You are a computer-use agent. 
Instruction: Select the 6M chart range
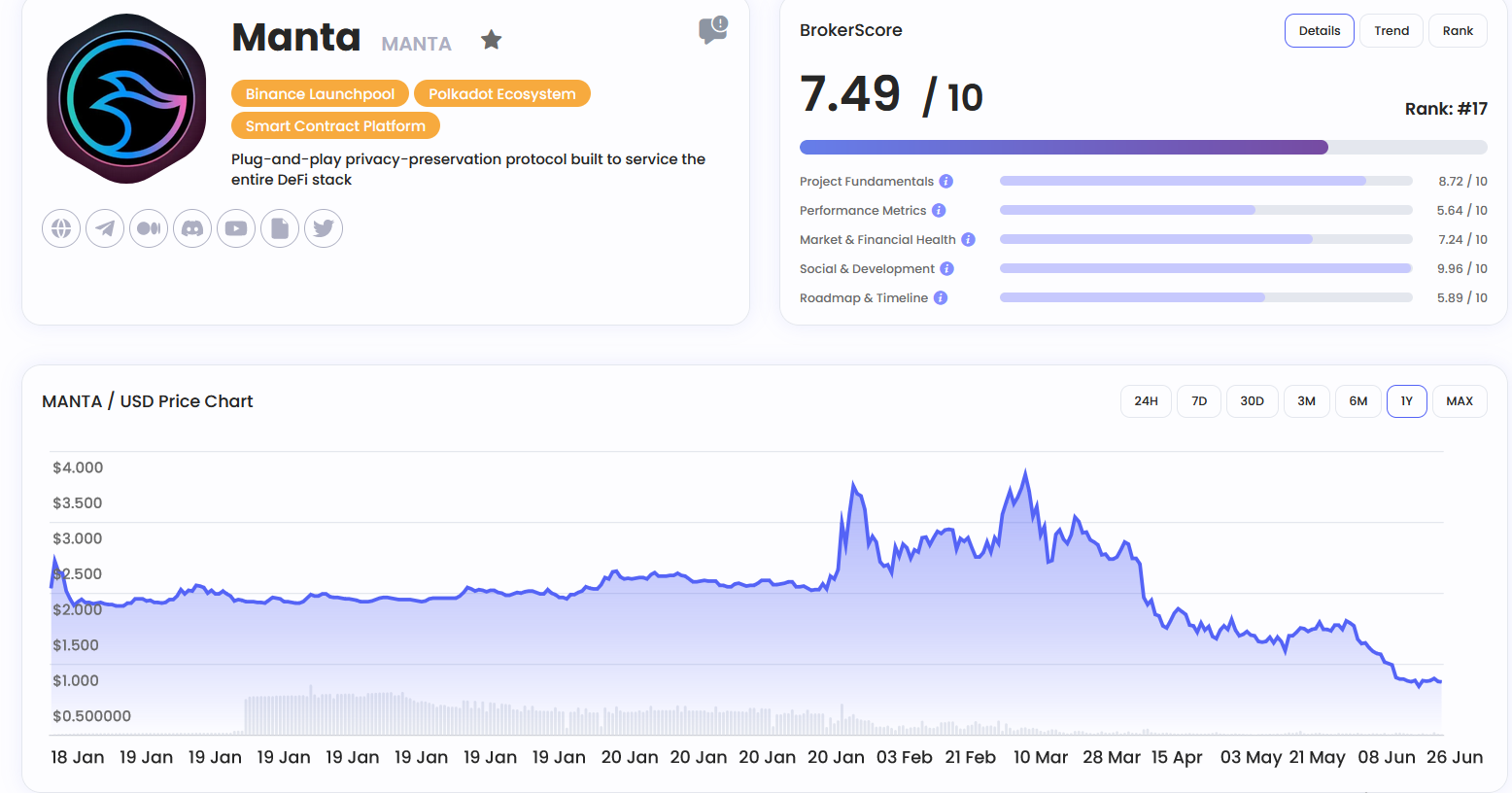point(1358,401)
